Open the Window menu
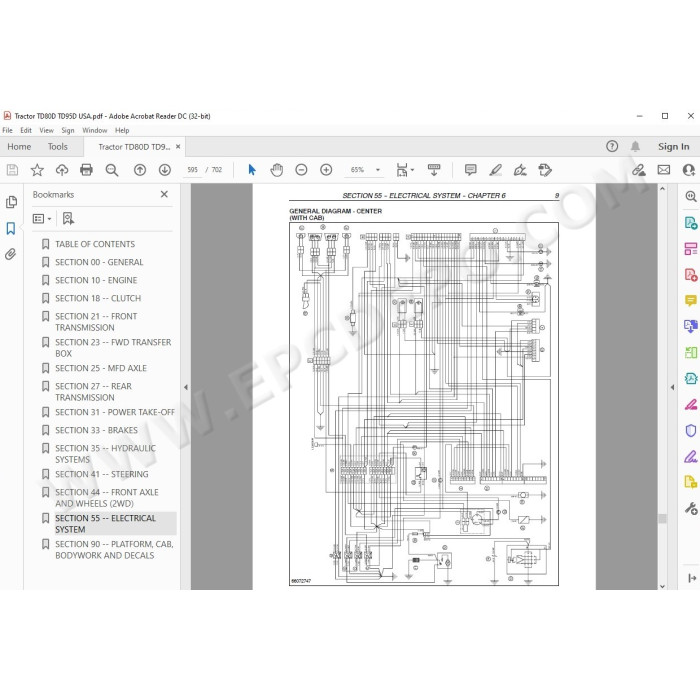Viewport: 700px width, 700px height. (x=95, y=130)
